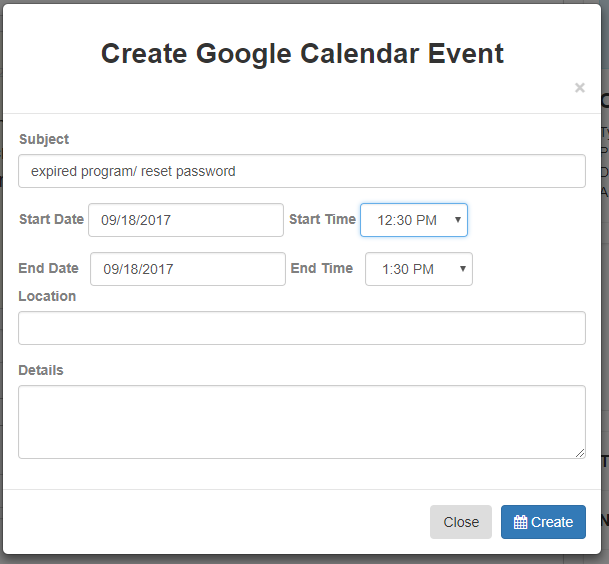Click the Start Date label

tap(51, 219)
